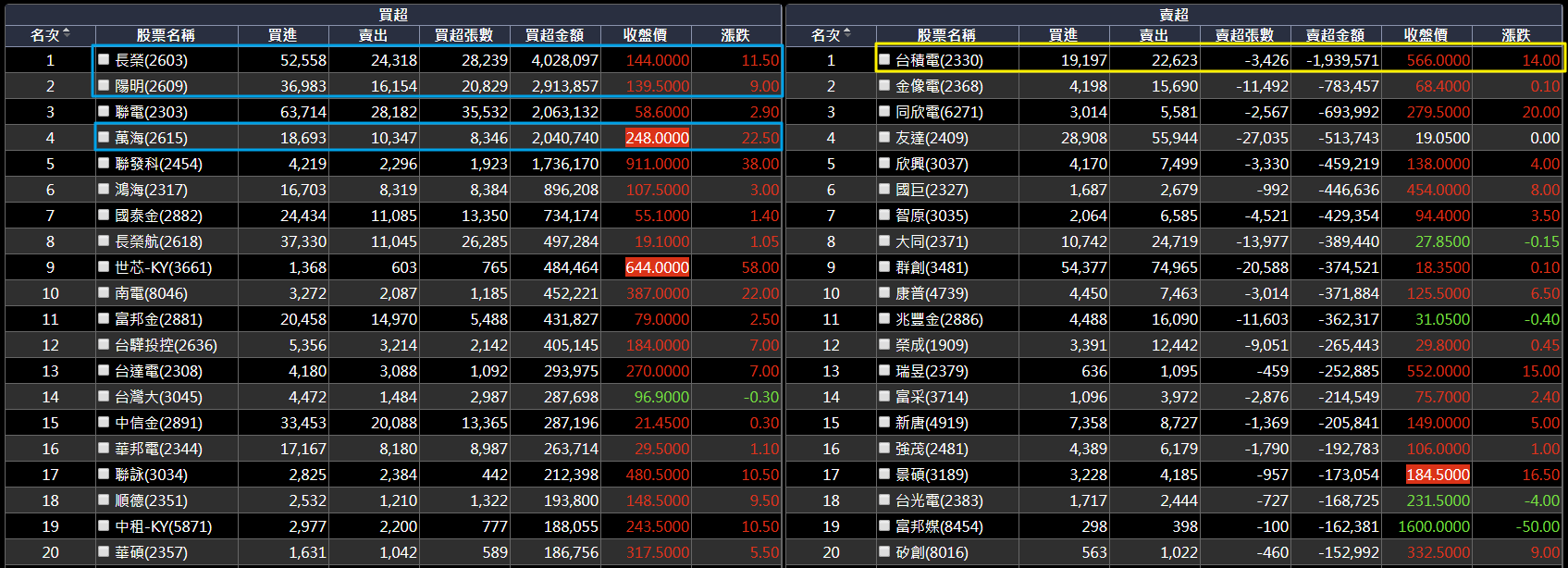Click 漲跌 header in 賣超 table
The width and height of the screenshot is (1568, 568).
point(1516,35)
